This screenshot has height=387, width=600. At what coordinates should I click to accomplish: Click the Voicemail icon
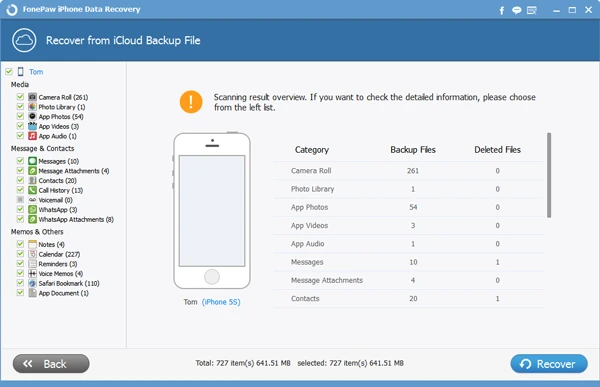[x=33, y=200]
